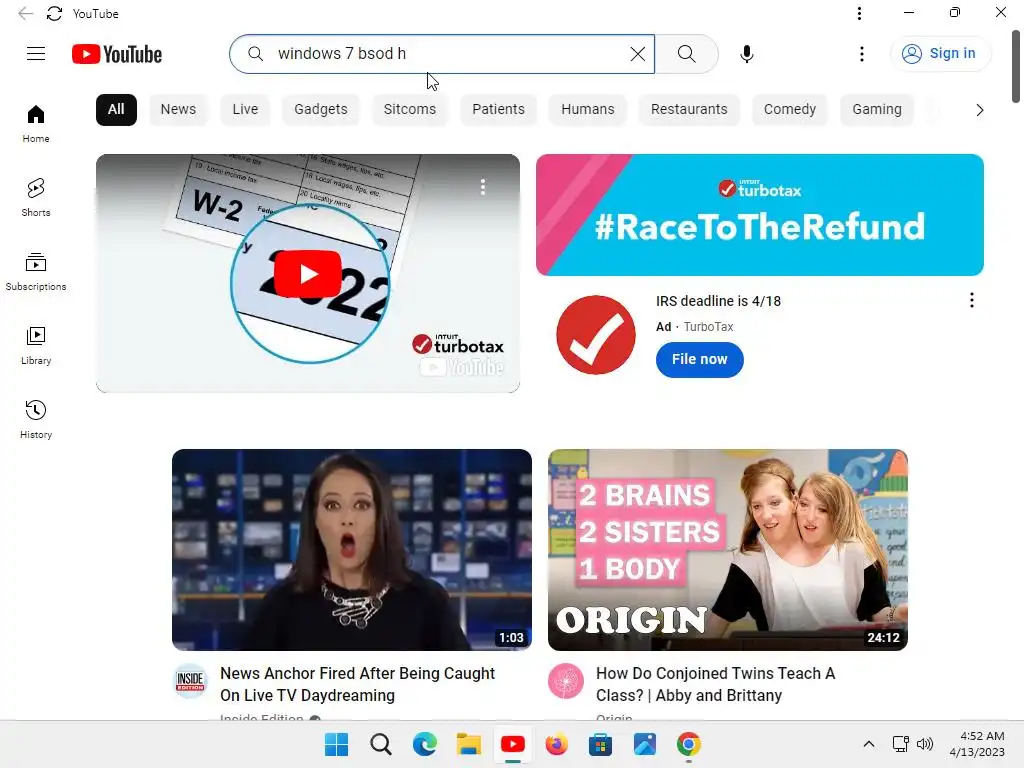
Task: Click the magnifier search button
Action: [686, 54]
